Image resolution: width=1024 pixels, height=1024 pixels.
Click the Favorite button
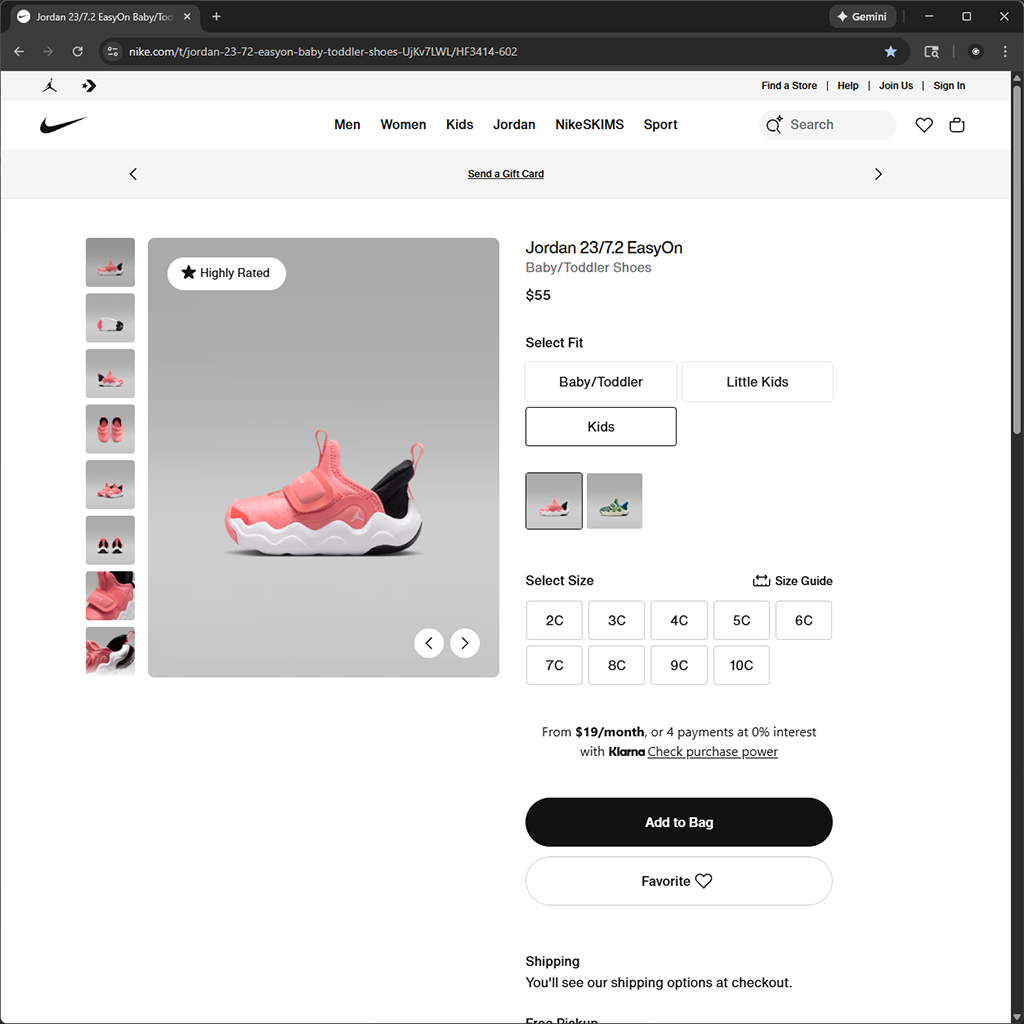(679, 881)
